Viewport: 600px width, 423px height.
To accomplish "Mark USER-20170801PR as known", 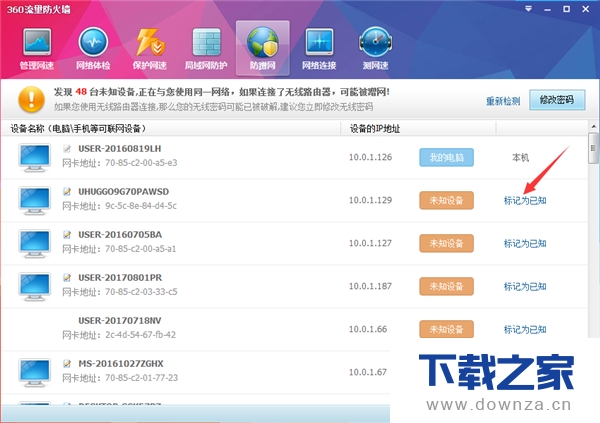I will coord(525,286).
